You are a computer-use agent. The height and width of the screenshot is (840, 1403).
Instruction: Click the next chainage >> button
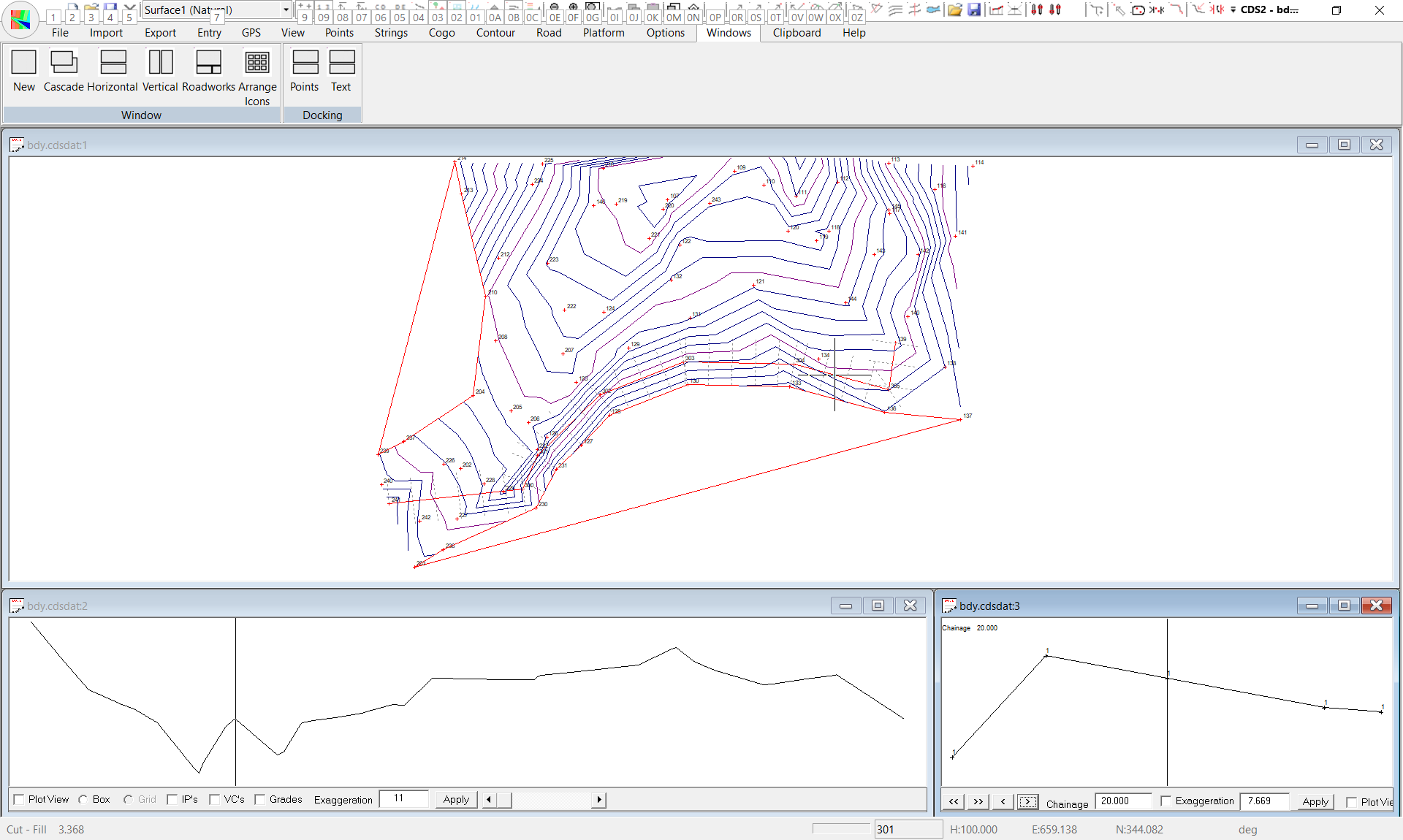click(978, 801)
